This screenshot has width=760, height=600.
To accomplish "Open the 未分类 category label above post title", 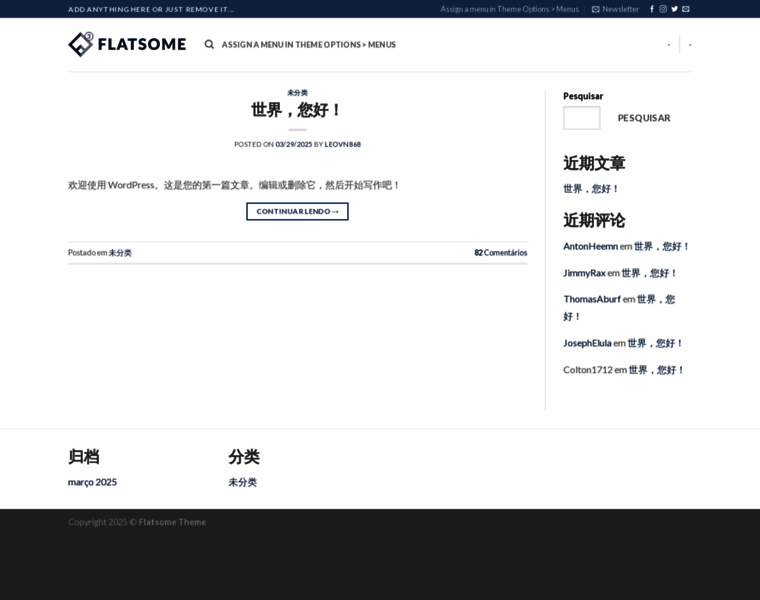I will point(297,92).
